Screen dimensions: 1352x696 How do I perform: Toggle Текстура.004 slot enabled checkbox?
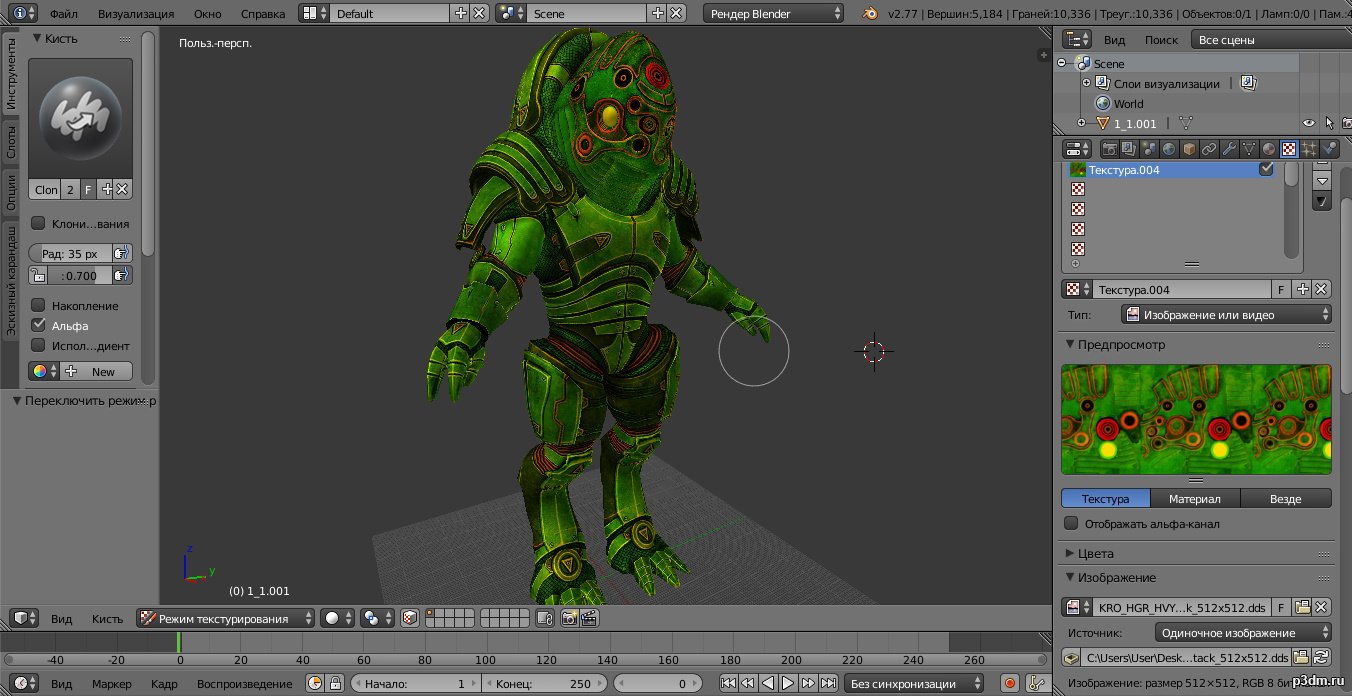point(1266,170)
